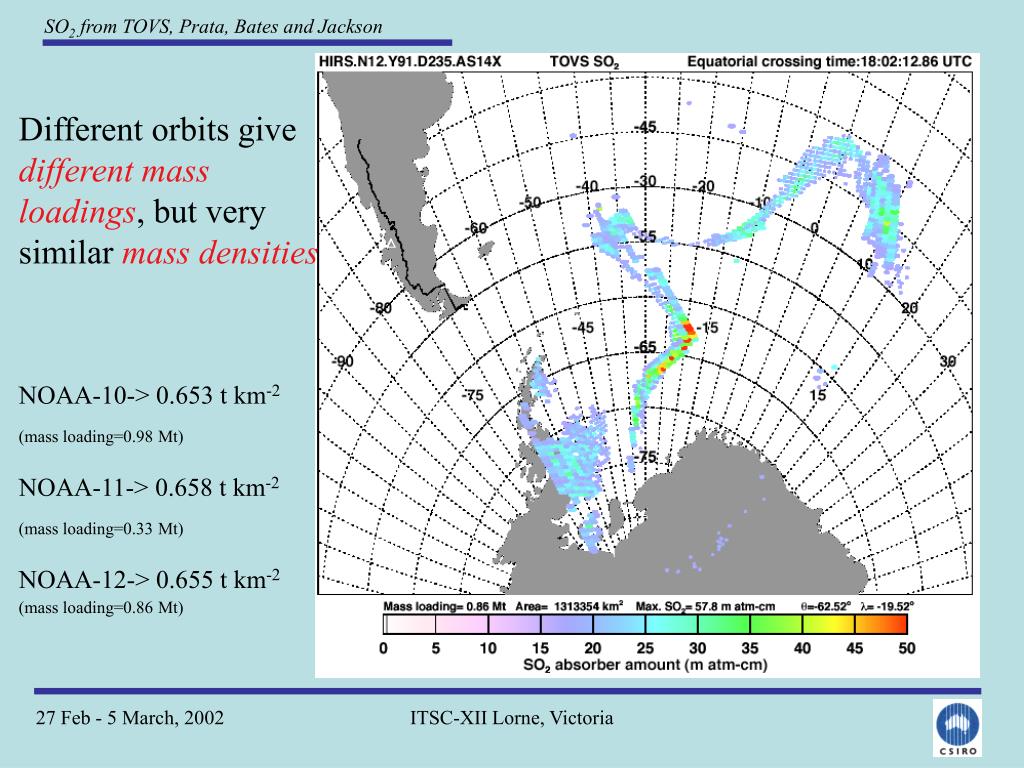Click the '-80' label near South America
This screenshot has width=1024, height=768.
point(381,308)
